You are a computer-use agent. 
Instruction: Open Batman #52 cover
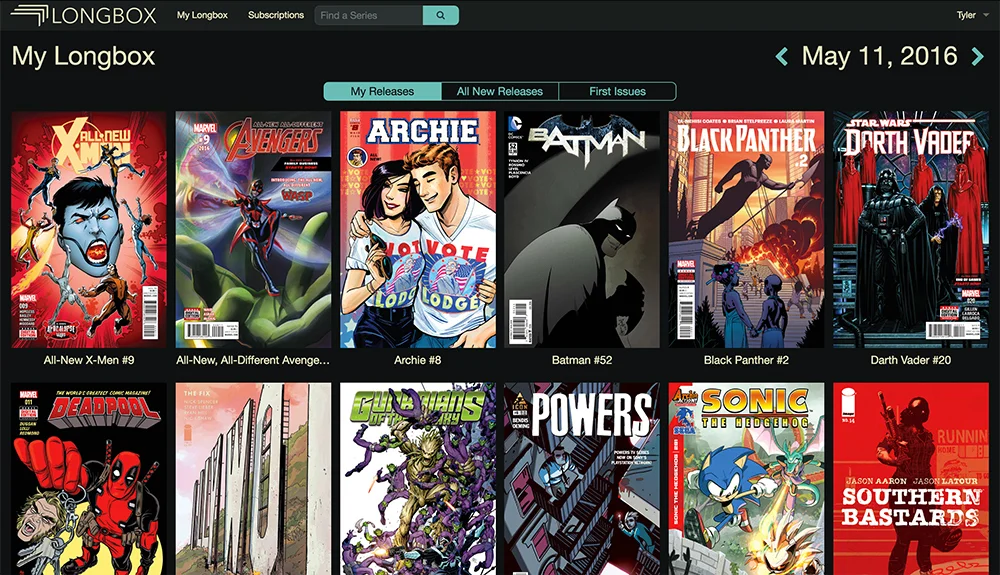tap(582, 229)
